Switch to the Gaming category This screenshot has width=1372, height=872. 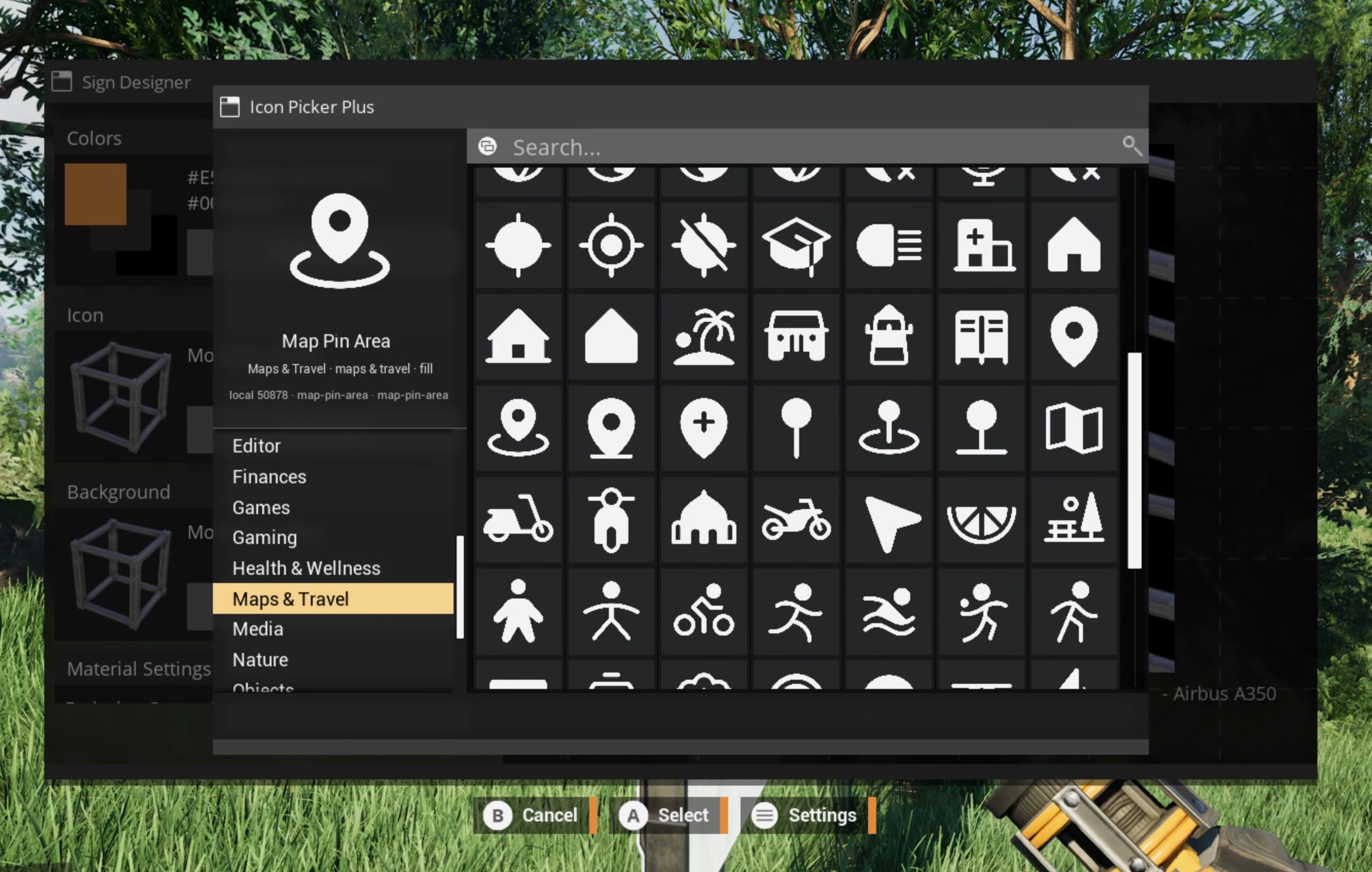(x=264, y=538)
